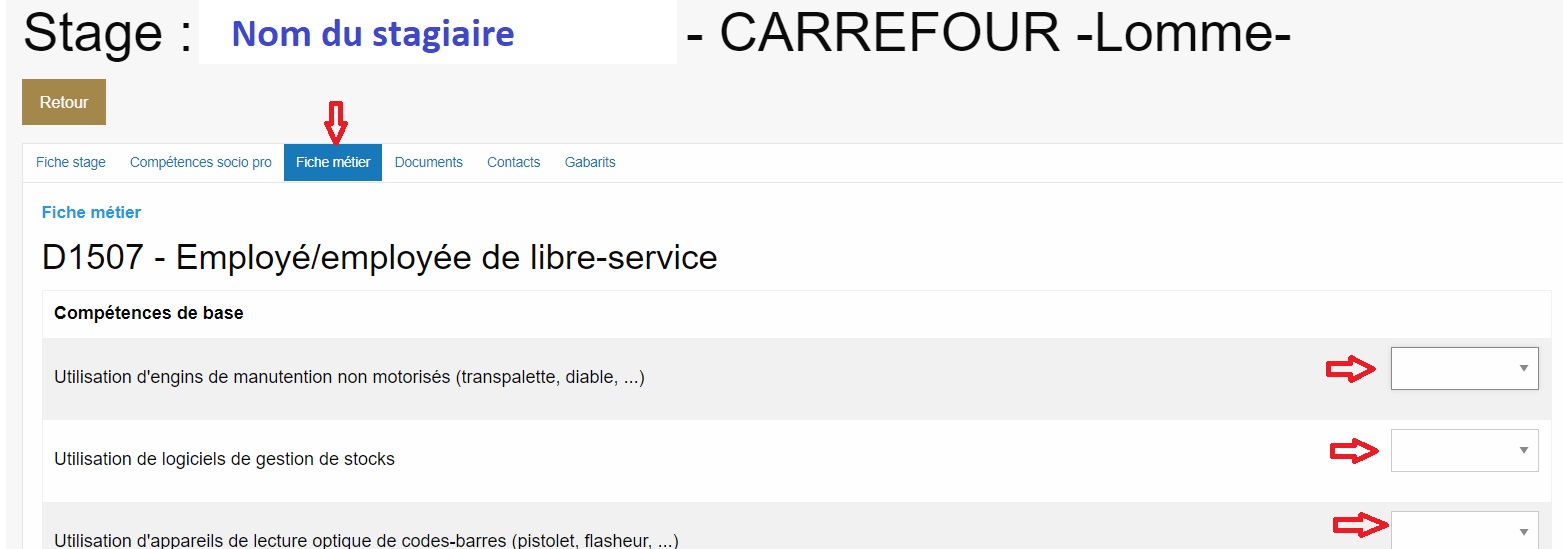This screenshot has height=549, width=1563.
Task: Select the Fiche métier tab
Action: pos(333,162)
